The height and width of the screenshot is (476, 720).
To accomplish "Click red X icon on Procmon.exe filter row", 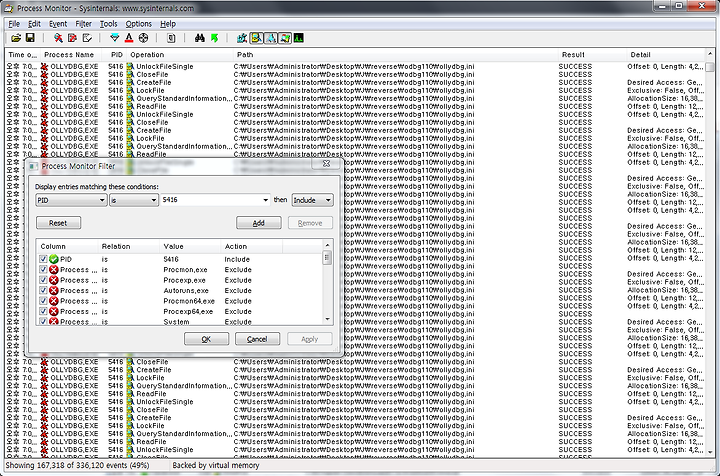I will (x=54, y=270).
